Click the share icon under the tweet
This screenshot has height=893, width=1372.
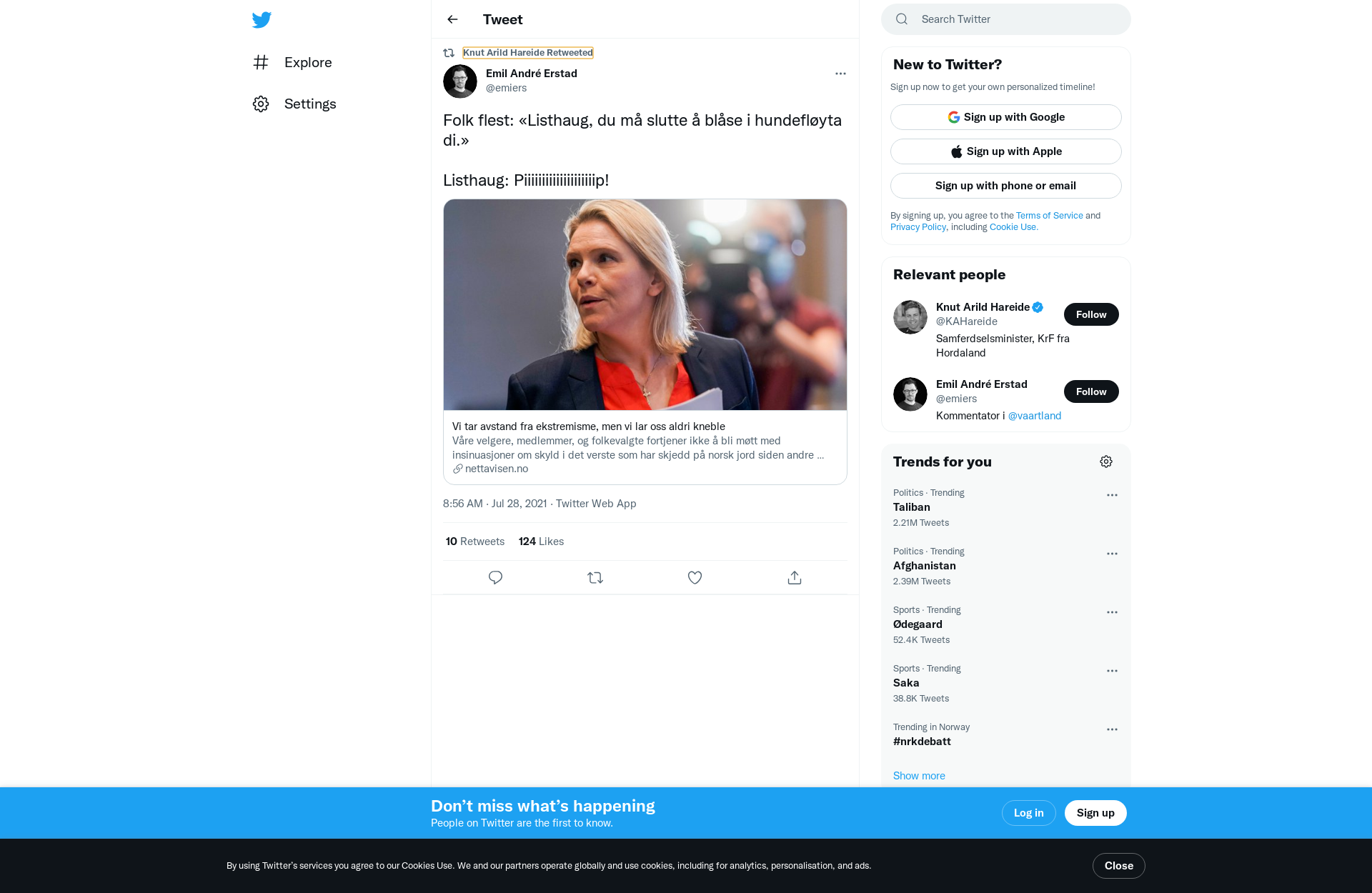pos(794,577)
